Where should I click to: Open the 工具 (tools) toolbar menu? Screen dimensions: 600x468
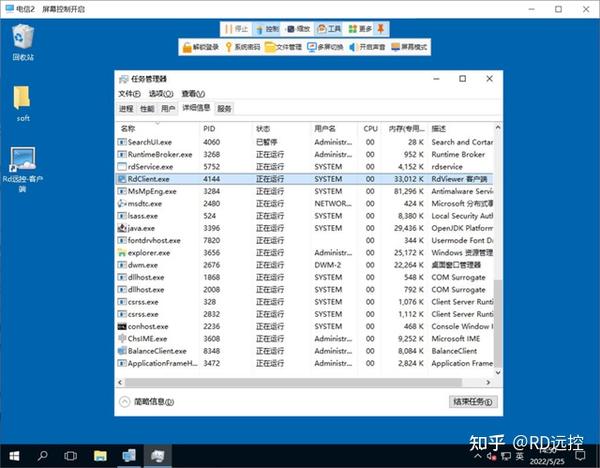329,29
